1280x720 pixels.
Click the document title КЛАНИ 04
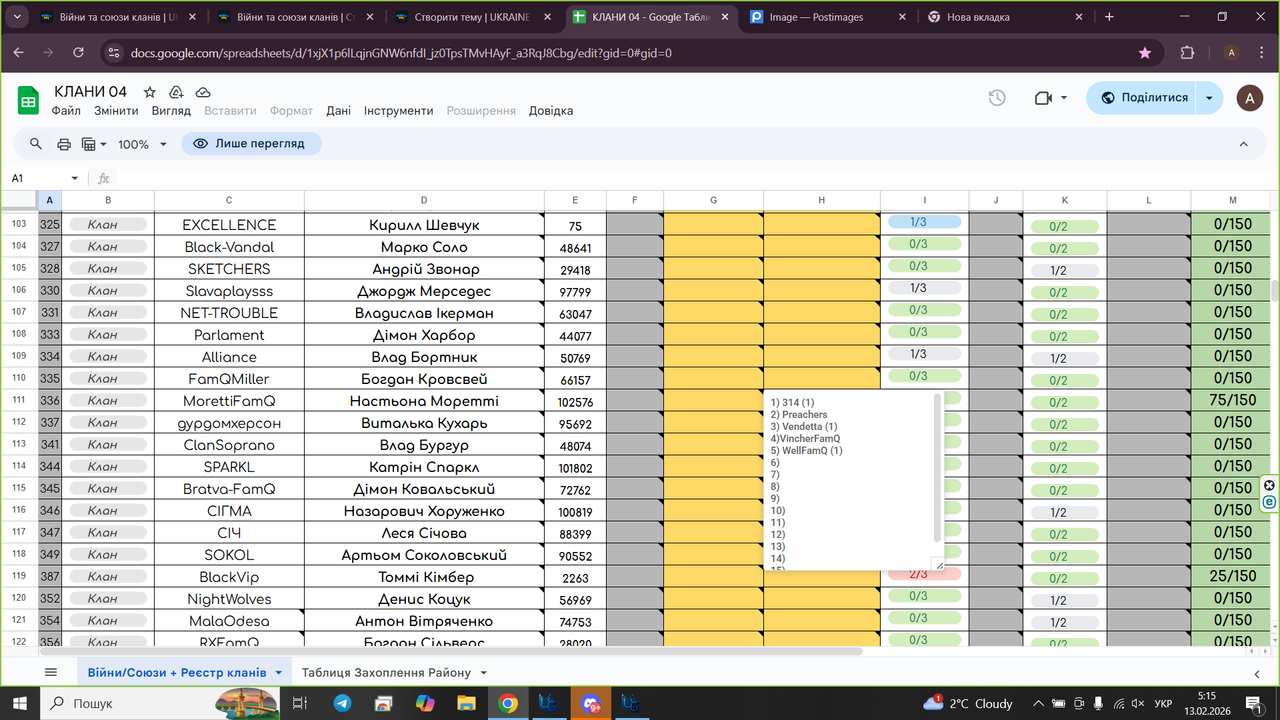click(x=91, y=92)
